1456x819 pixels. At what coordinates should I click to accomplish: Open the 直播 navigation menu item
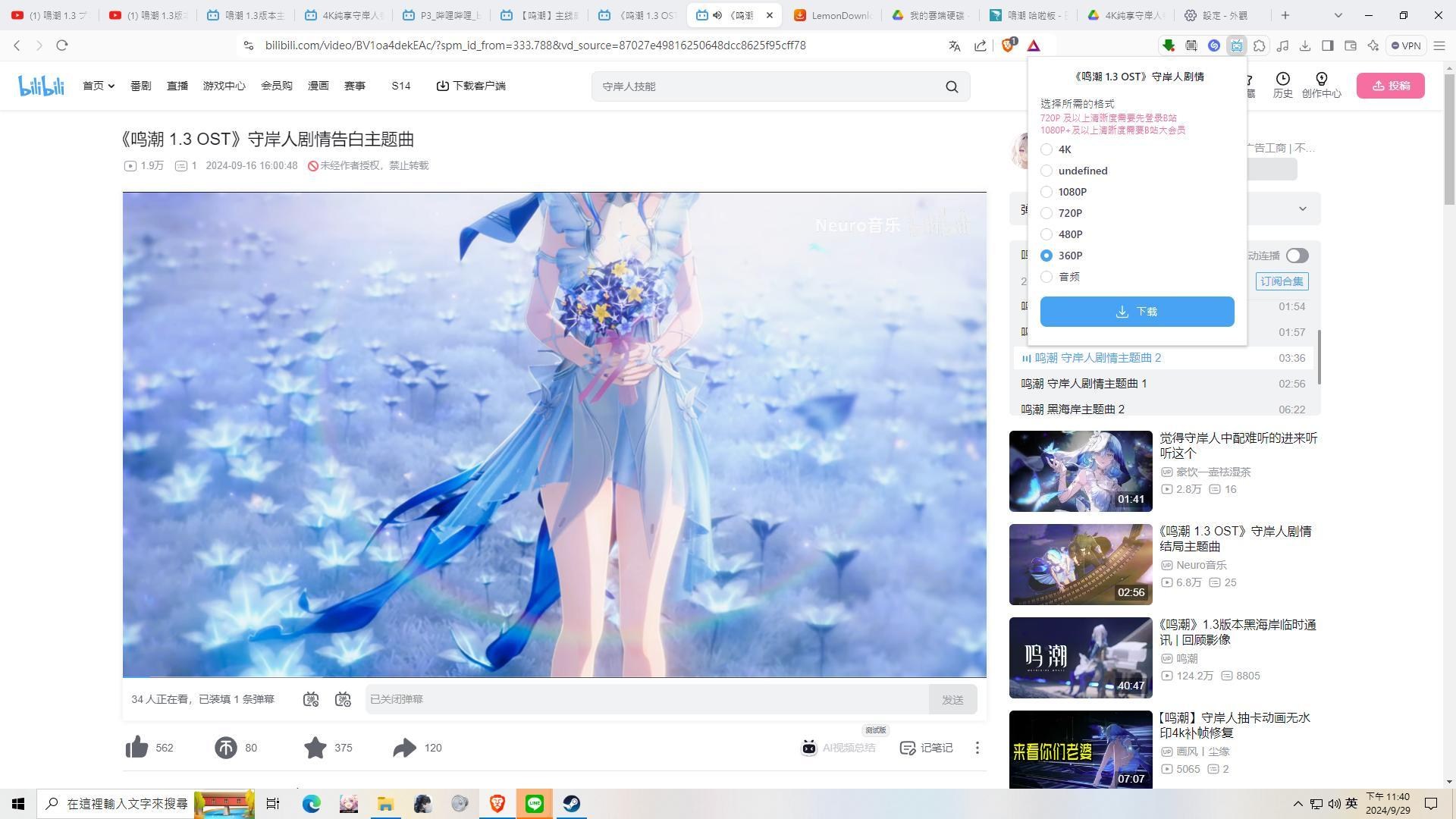[177, 86]
